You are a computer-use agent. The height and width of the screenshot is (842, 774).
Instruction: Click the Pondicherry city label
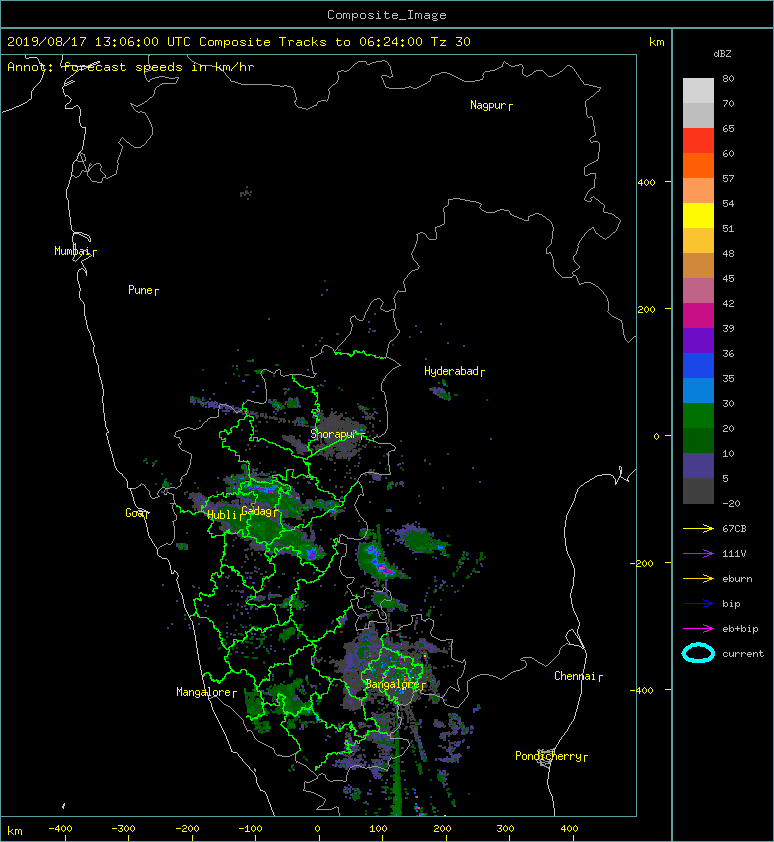click(x=551, y=757)
